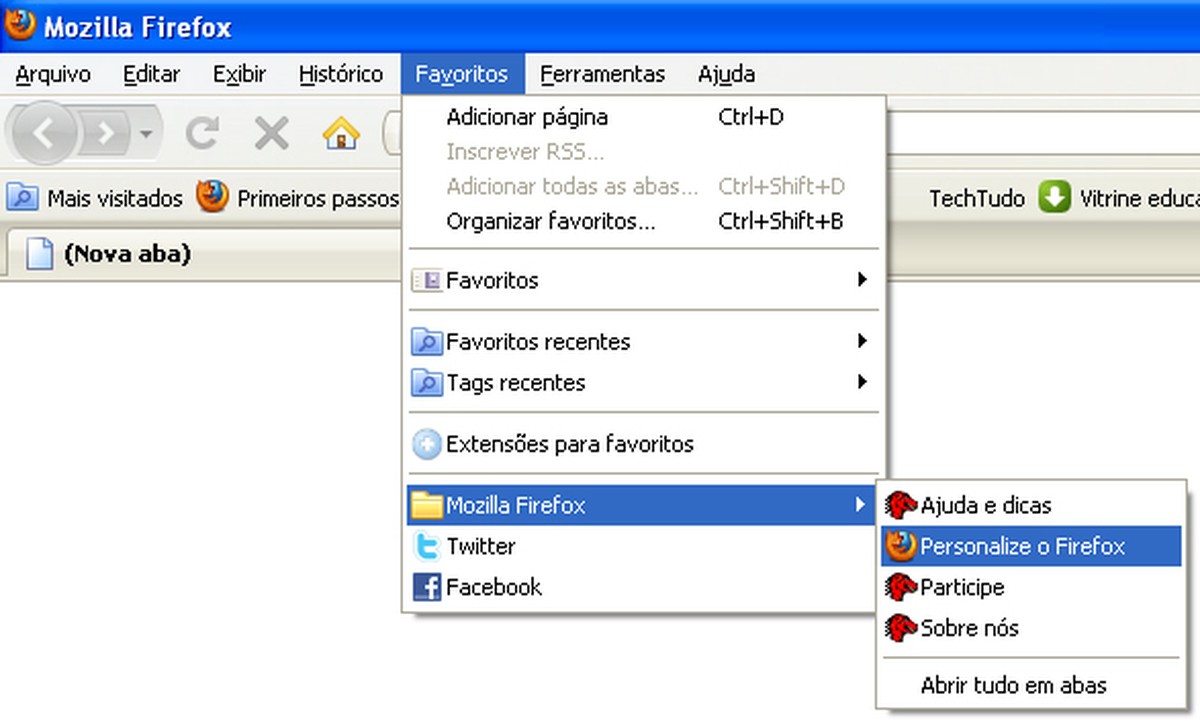Open the Twitter bookmark label
1200x722 pixels.
tap(481, 546)
